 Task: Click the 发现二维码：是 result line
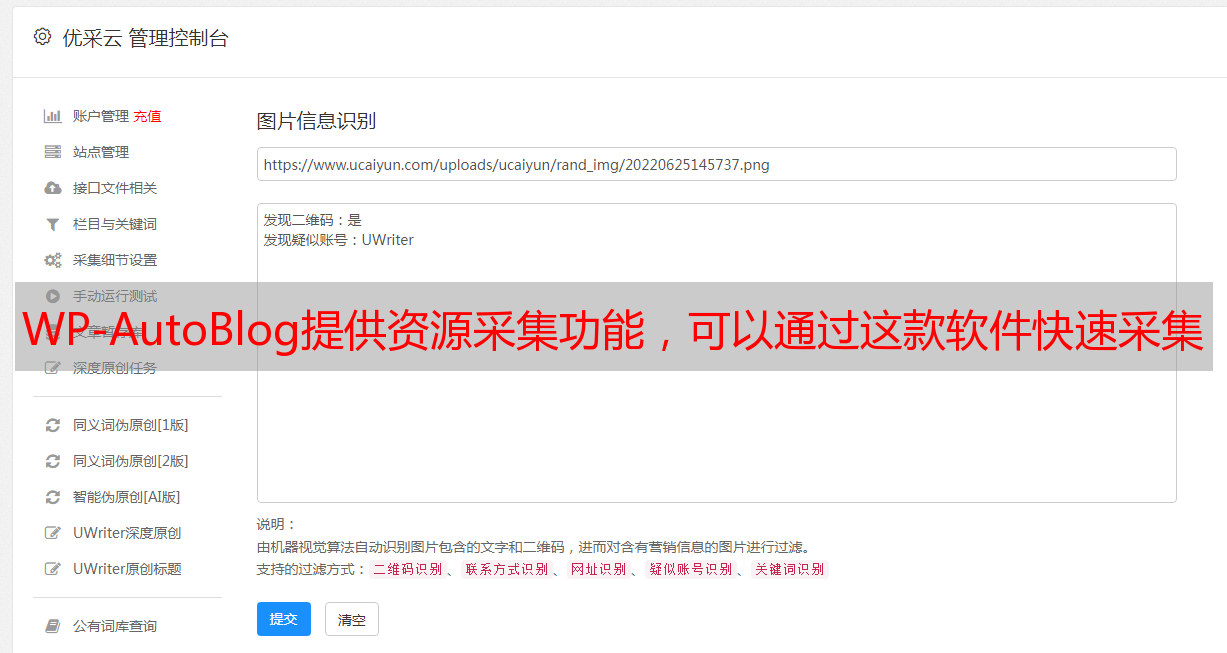pyautogui.click(x=312, y=220)
